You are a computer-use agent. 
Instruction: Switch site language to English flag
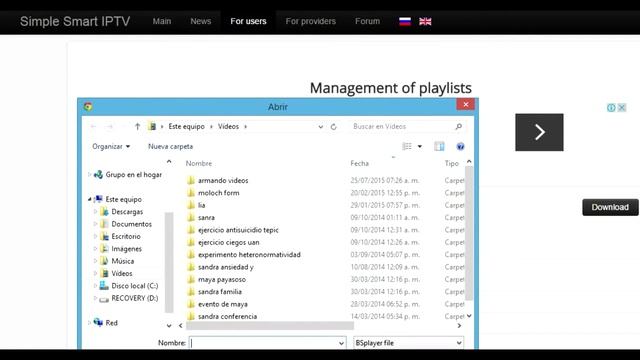(x=425, y=21)
